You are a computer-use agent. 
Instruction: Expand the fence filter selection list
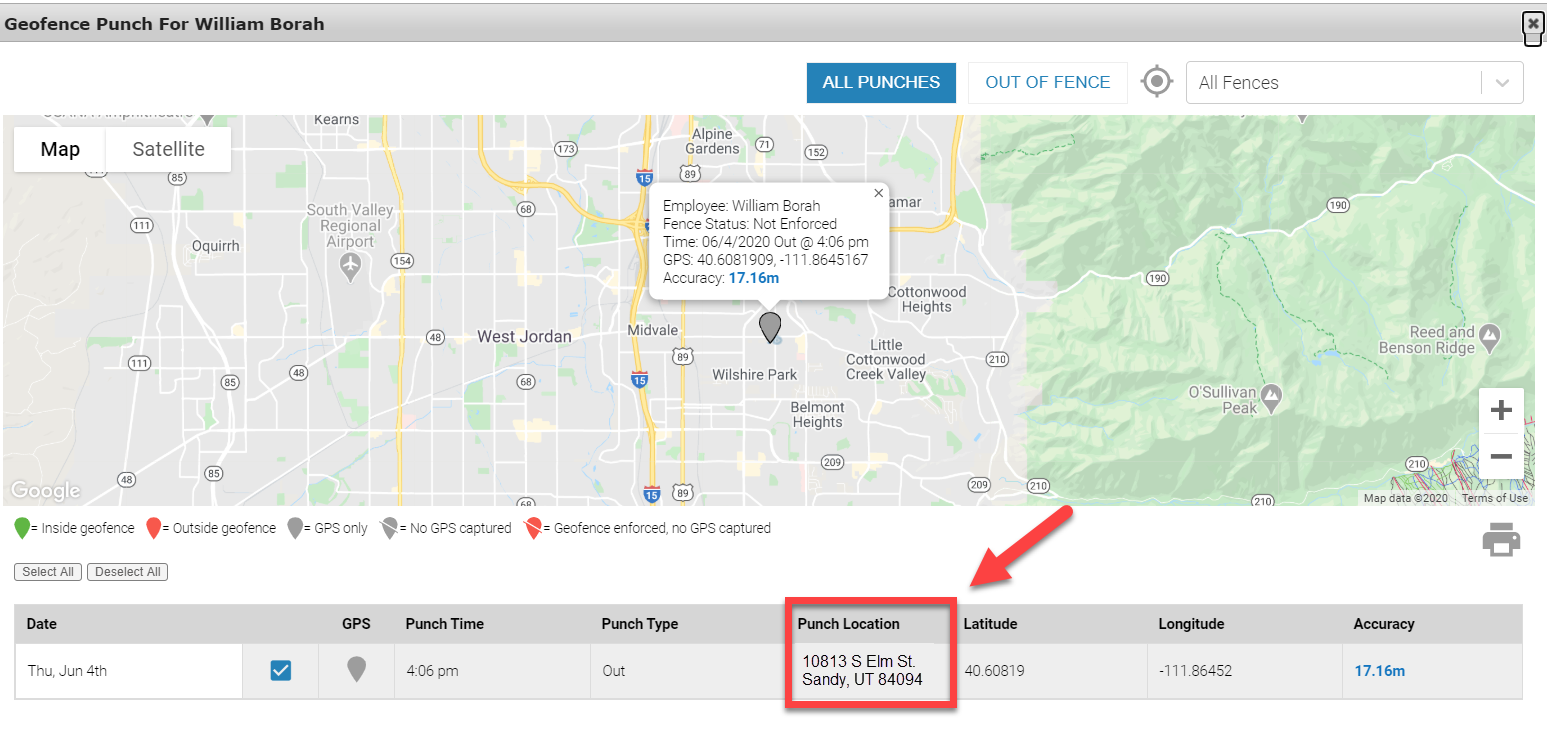click(1354, 82)
